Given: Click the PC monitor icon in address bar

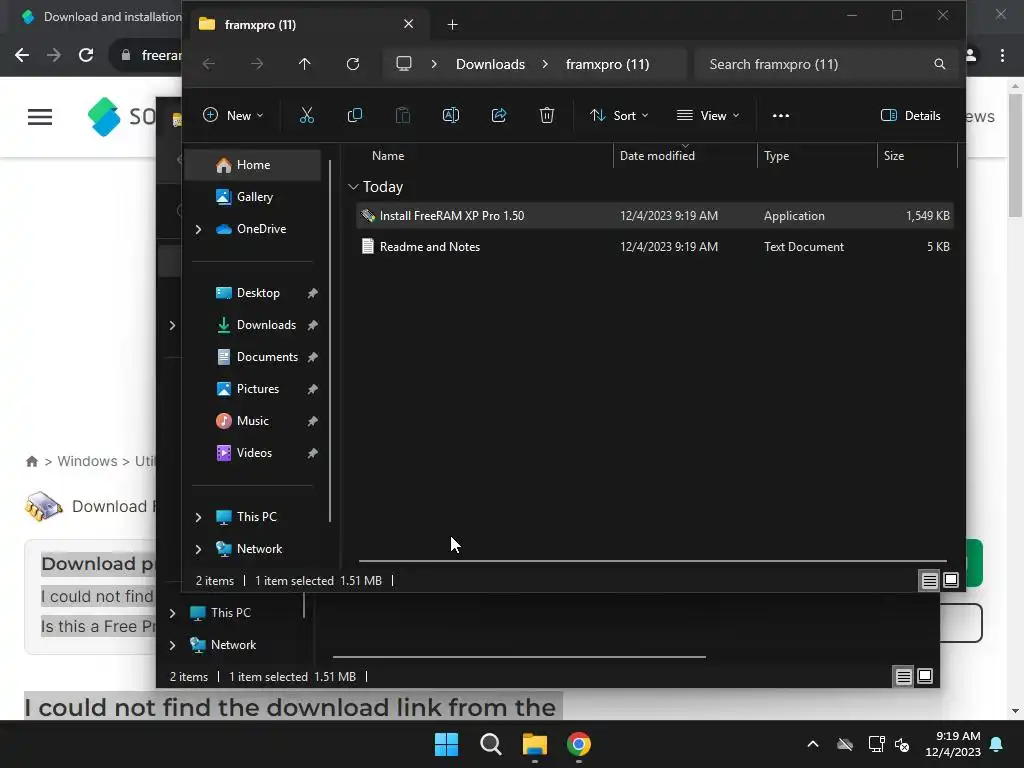Looking at the screenshot, I should [x=404, y=64].
